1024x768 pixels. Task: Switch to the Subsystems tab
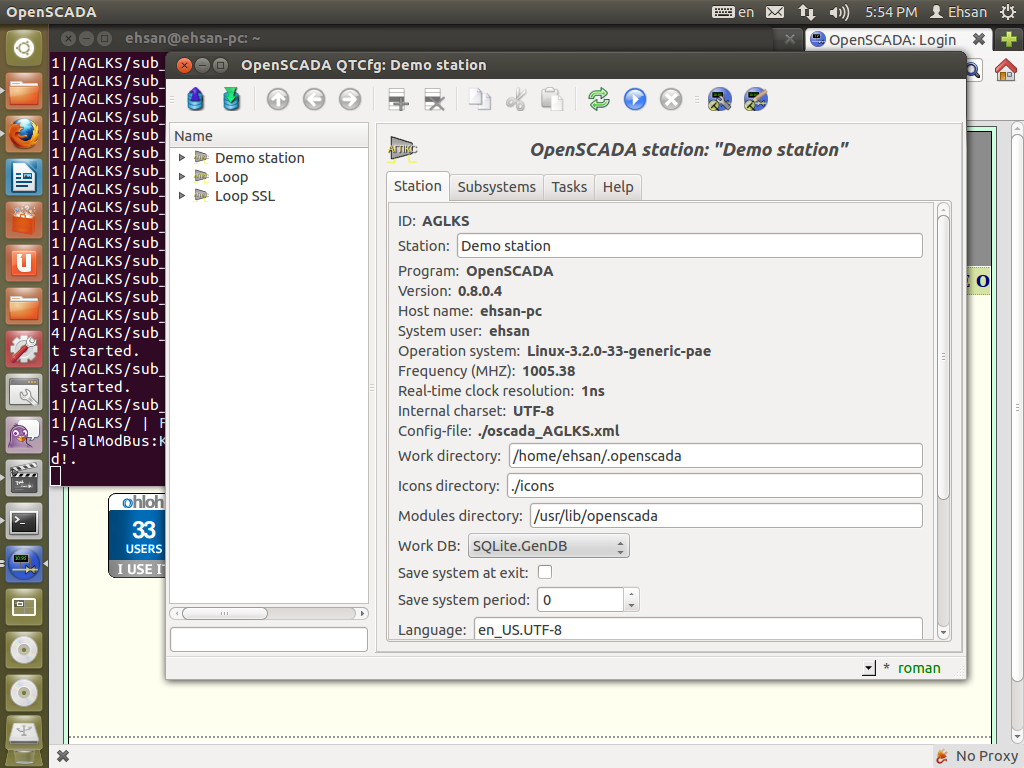point(497,187)
